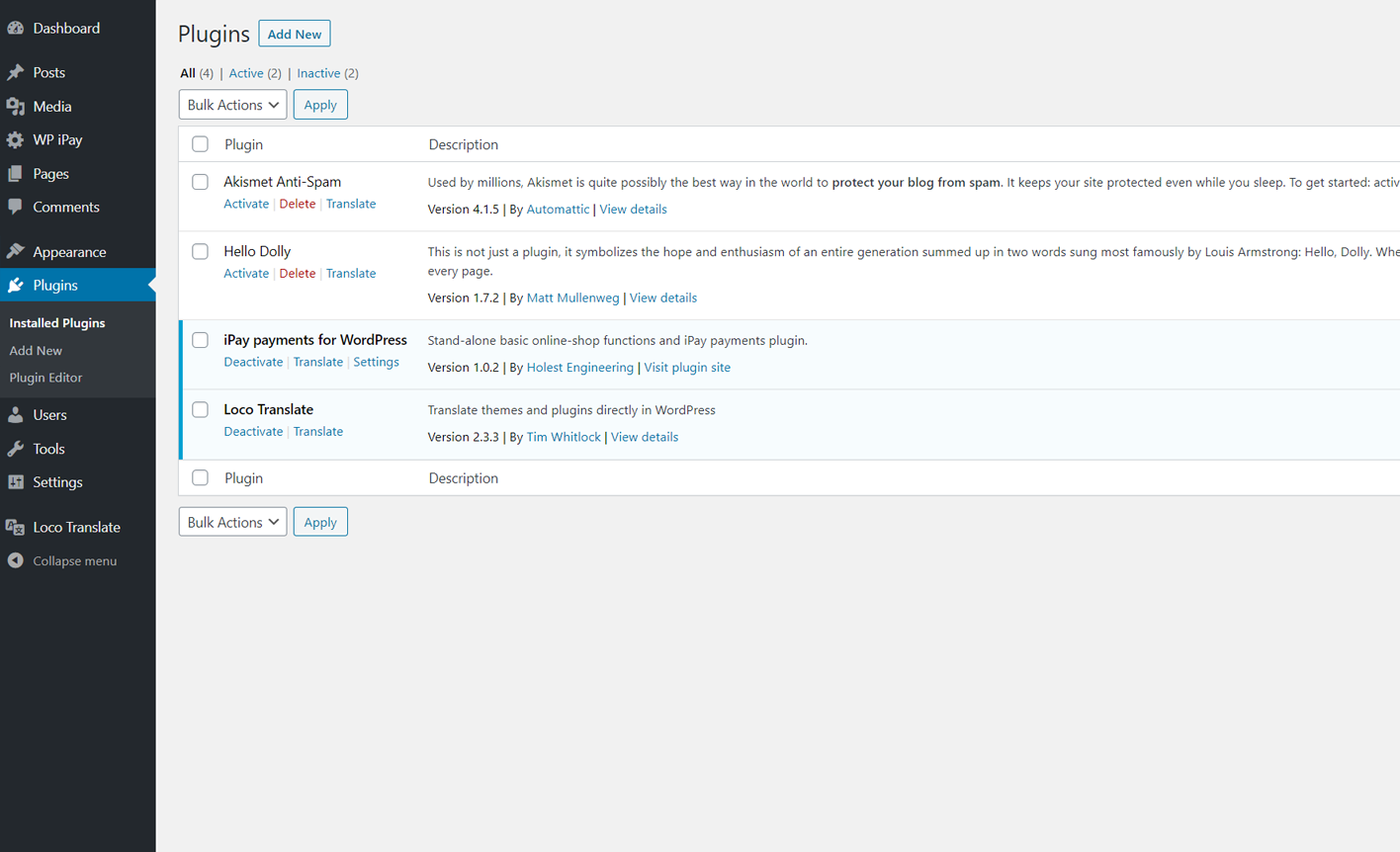Image resolution: width=1400 pixels, height=852 pixels.
Task: Open Appearance menu item
Action: pos(69,252)
